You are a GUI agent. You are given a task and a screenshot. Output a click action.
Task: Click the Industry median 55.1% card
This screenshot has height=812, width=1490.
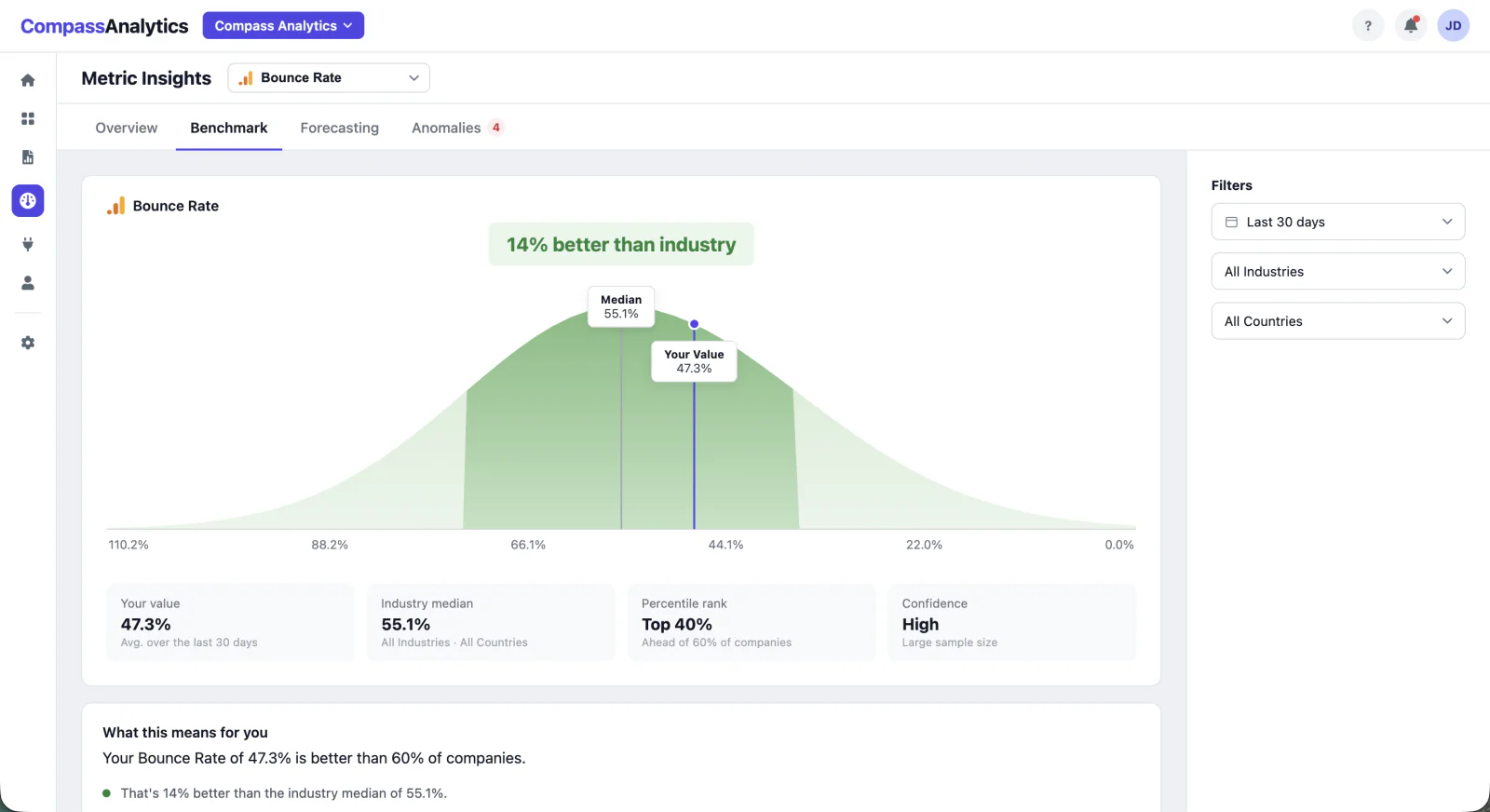click(491, 622)
